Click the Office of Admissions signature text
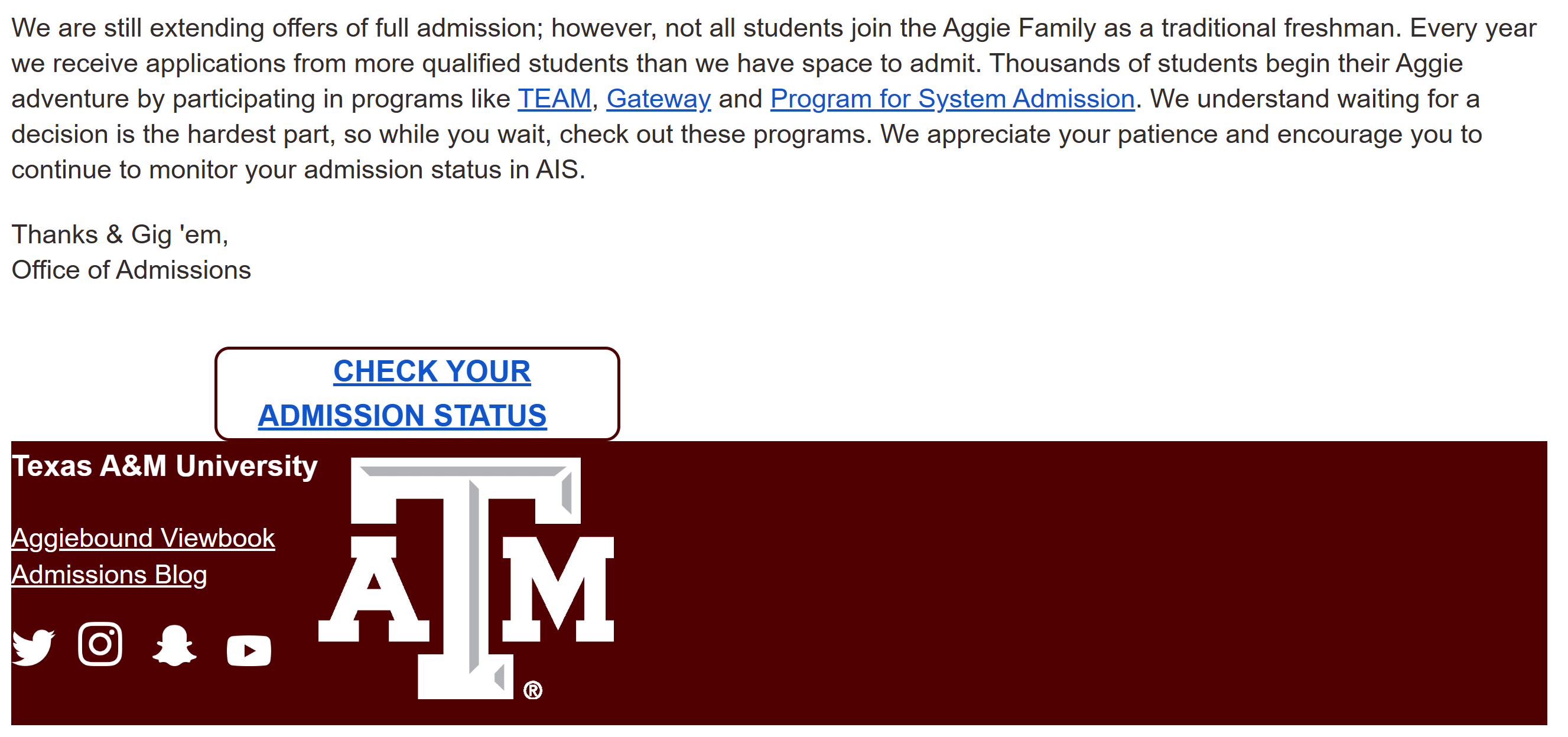Viewport: 1568px width, 737px height. coord(131,270)
